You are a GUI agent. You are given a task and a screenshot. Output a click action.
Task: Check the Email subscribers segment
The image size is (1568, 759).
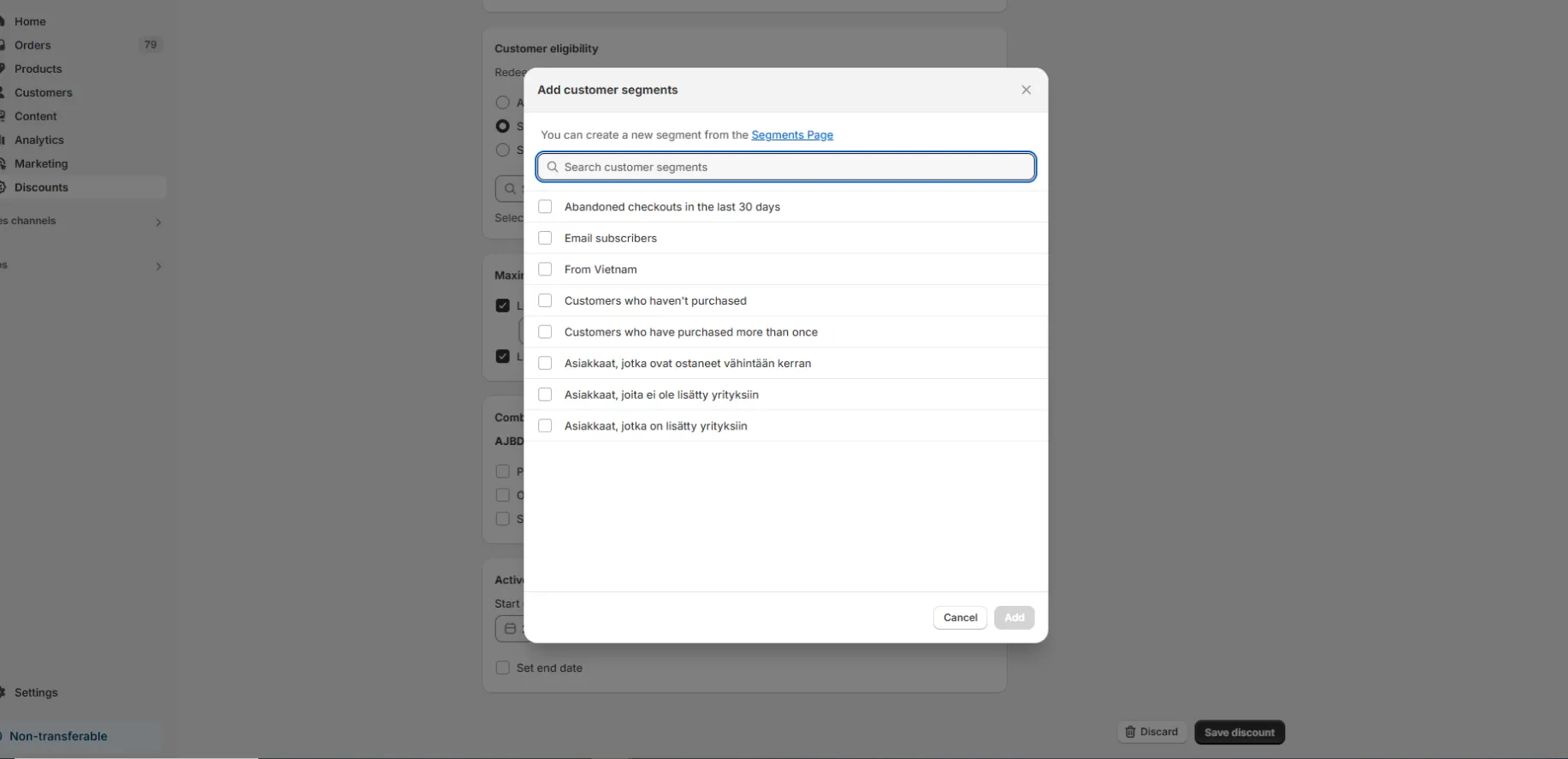tap(545, 238)
